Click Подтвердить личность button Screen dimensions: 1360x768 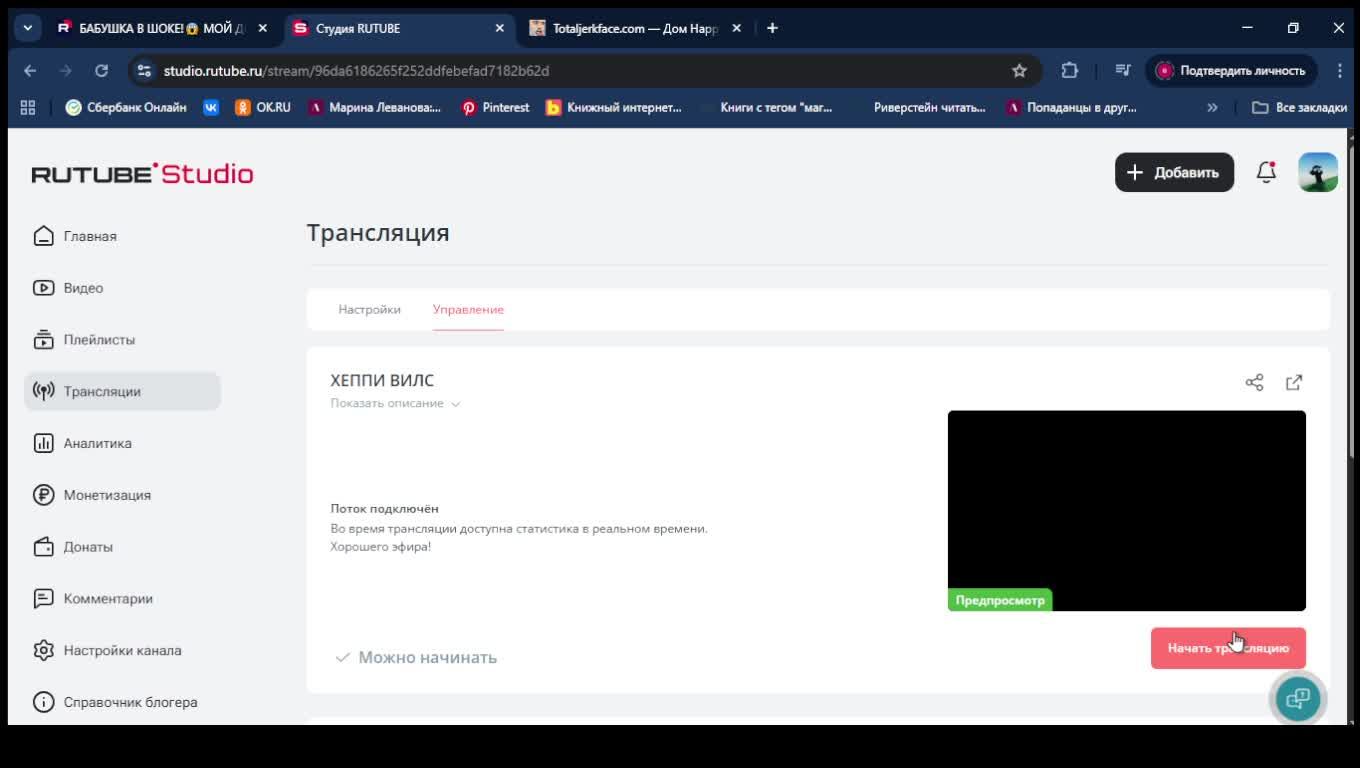click(1231, 71)
